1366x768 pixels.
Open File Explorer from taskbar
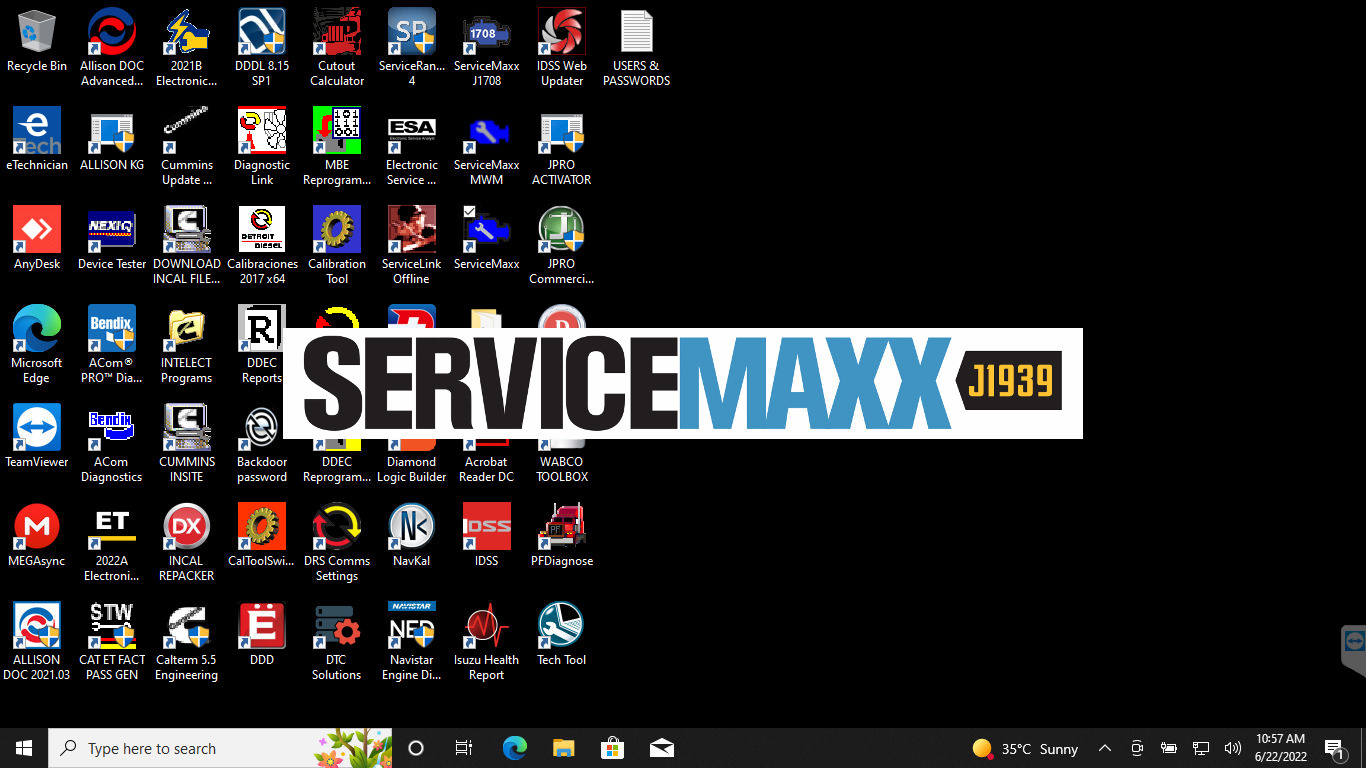[564, 748]
